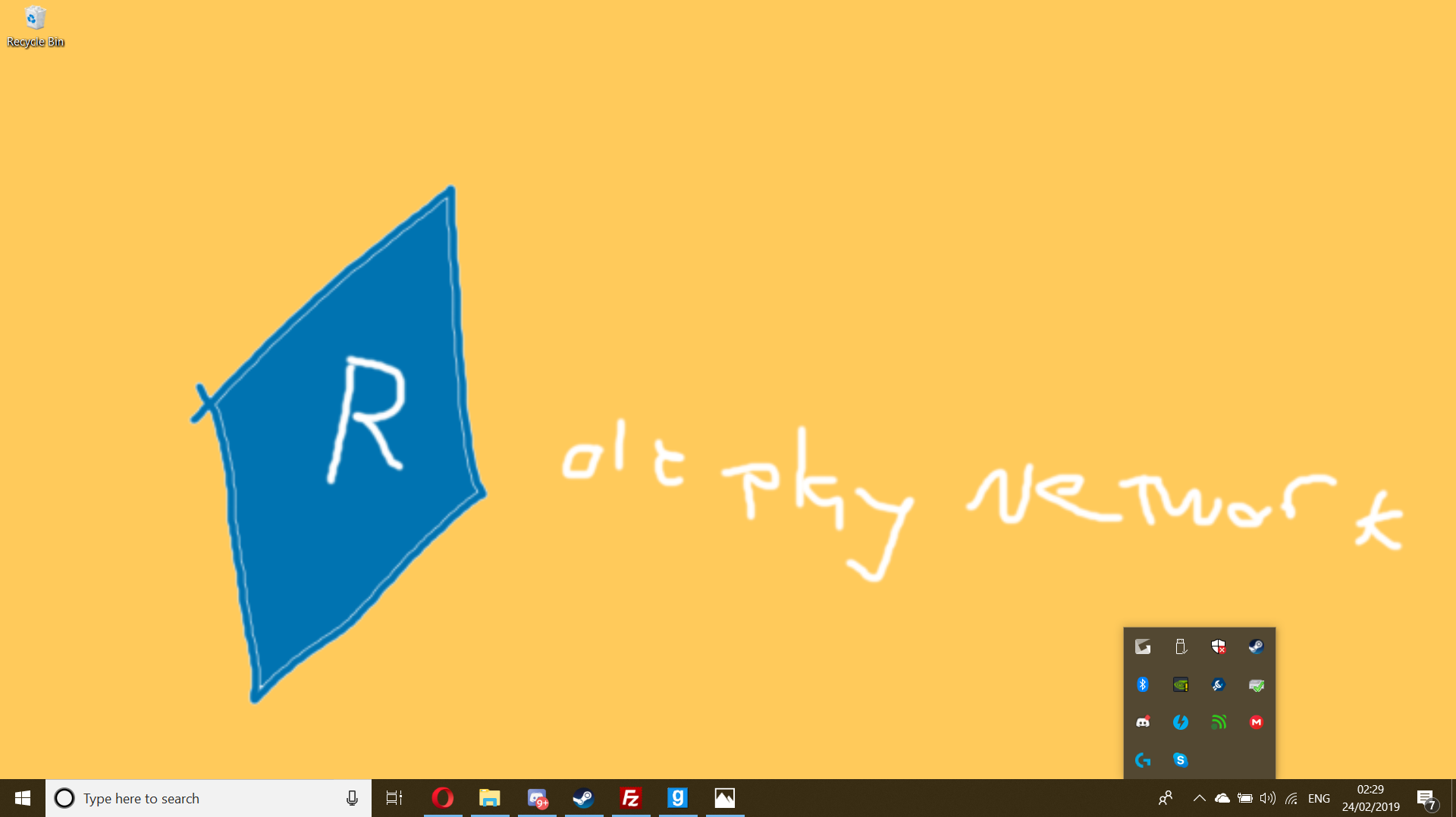Click Safely Remove Hardware in the tray
The width and height of the screenshot is (1456, 817).
pos(1181,646)
